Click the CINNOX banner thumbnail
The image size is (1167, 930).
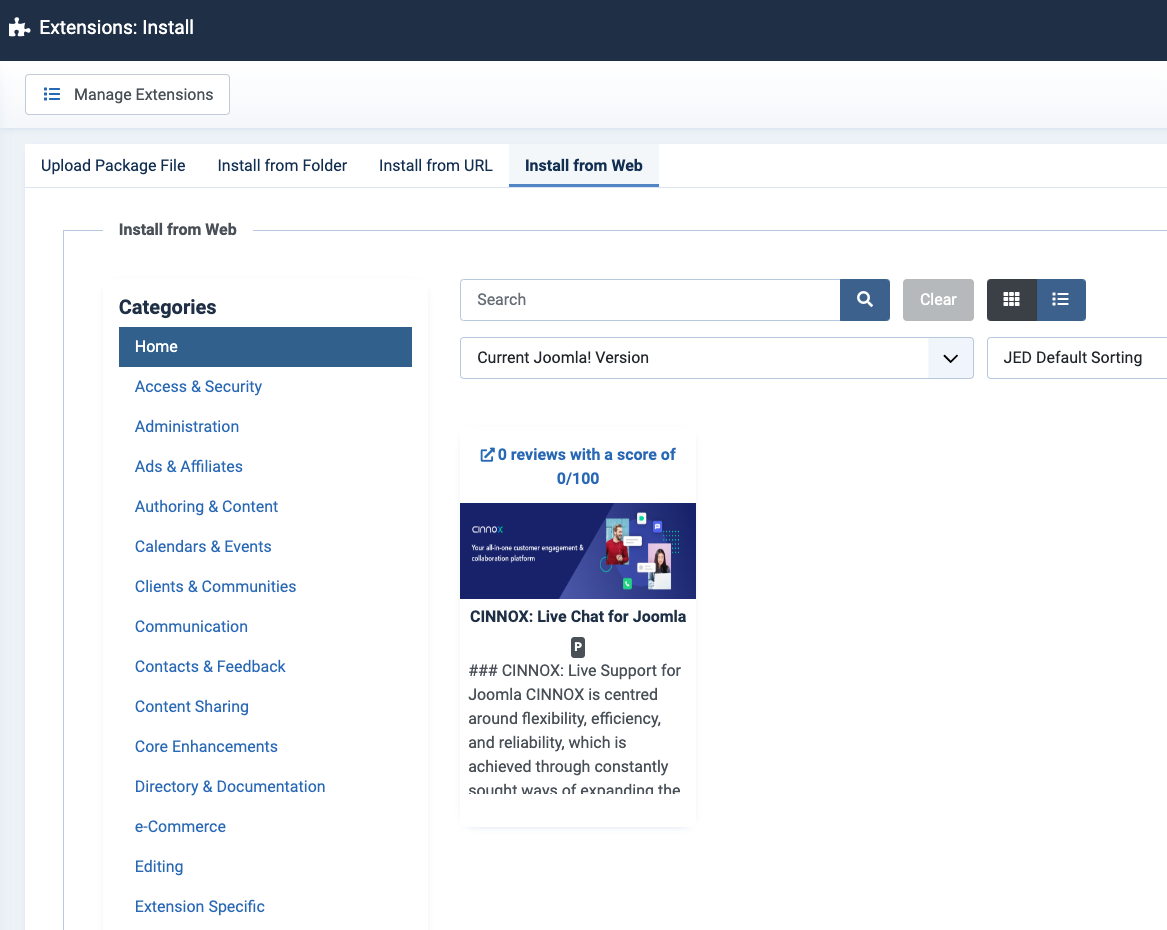578,551
